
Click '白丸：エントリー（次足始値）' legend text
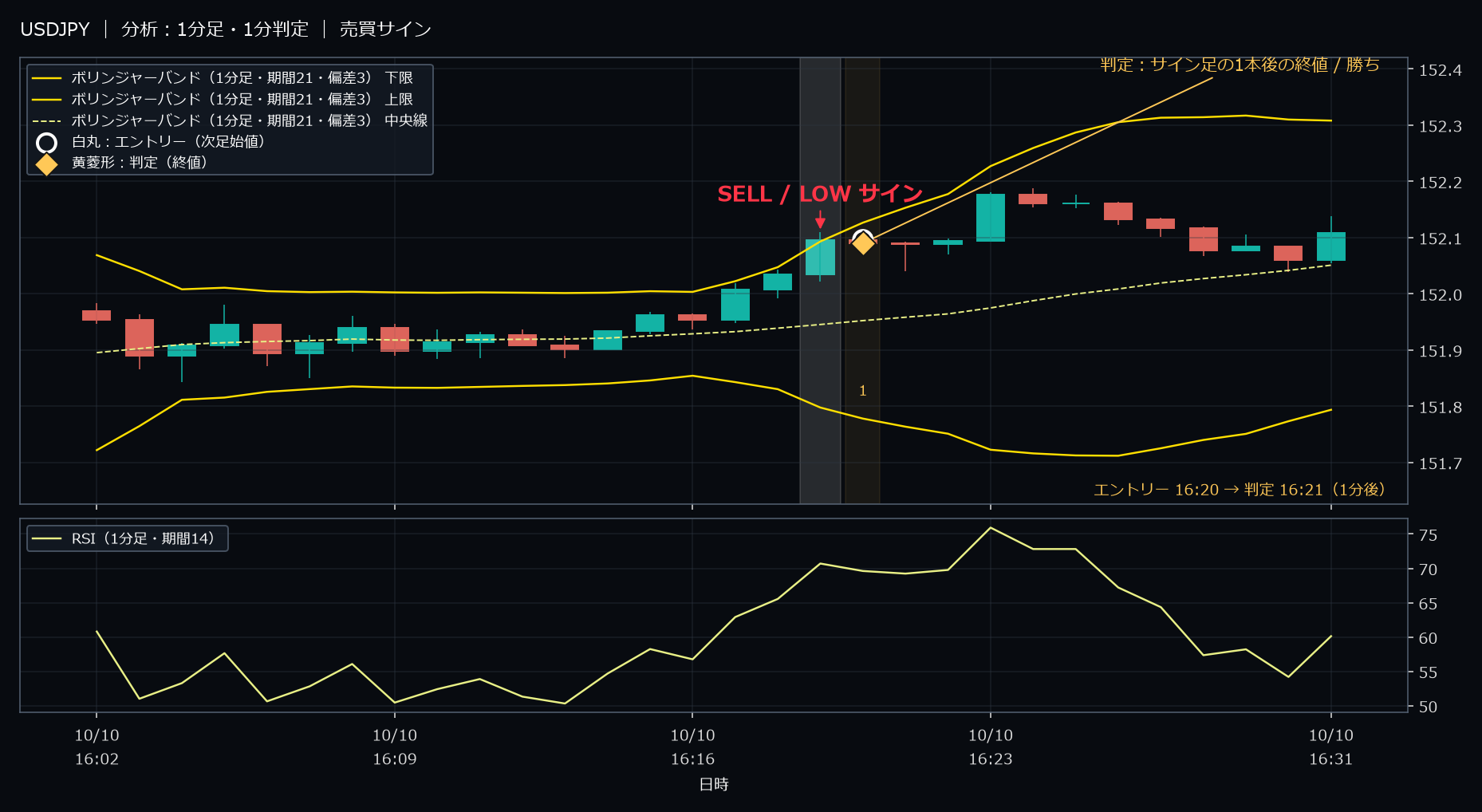click(168, 142)
